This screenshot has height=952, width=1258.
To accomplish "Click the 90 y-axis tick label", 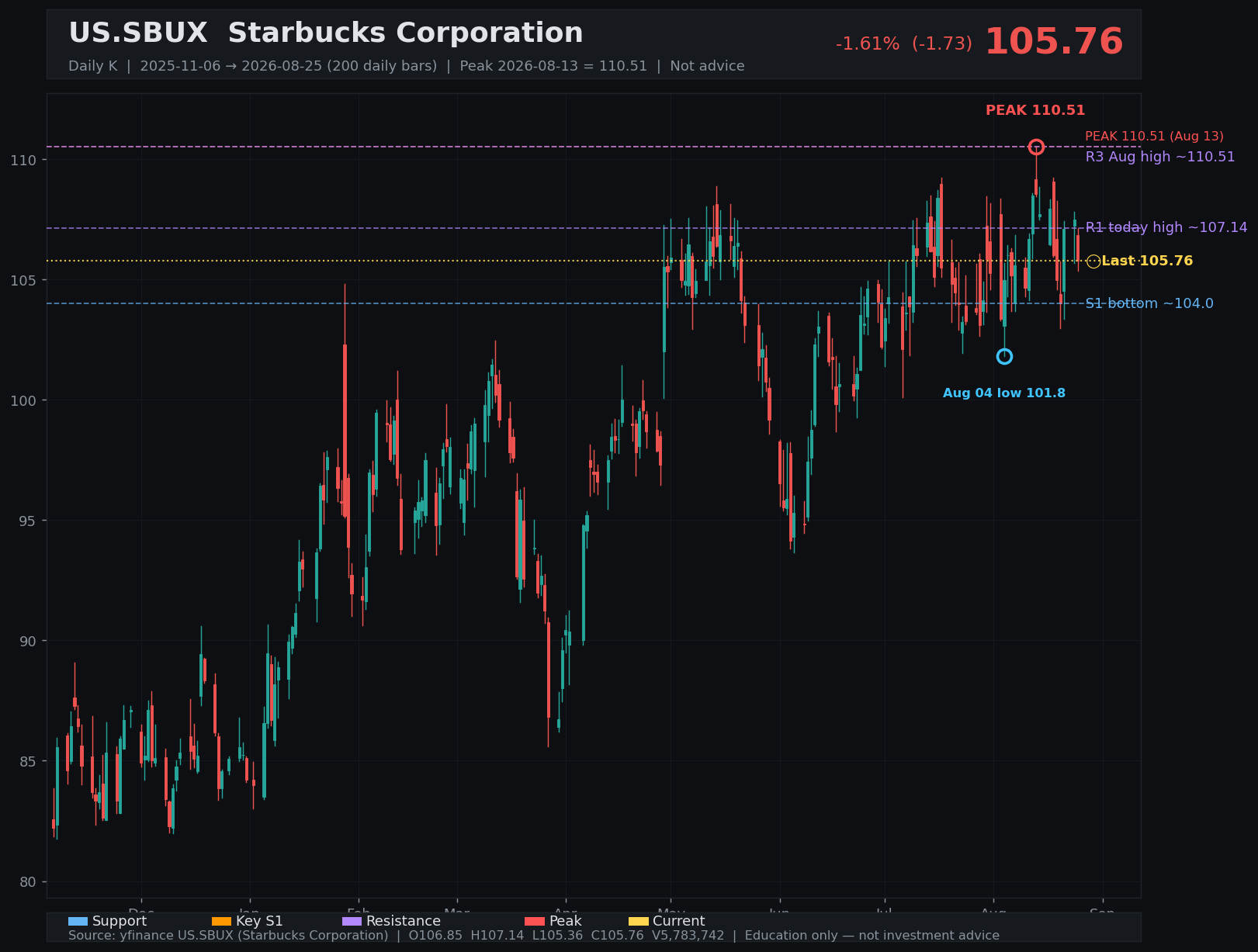I will [x=28, y=641].
